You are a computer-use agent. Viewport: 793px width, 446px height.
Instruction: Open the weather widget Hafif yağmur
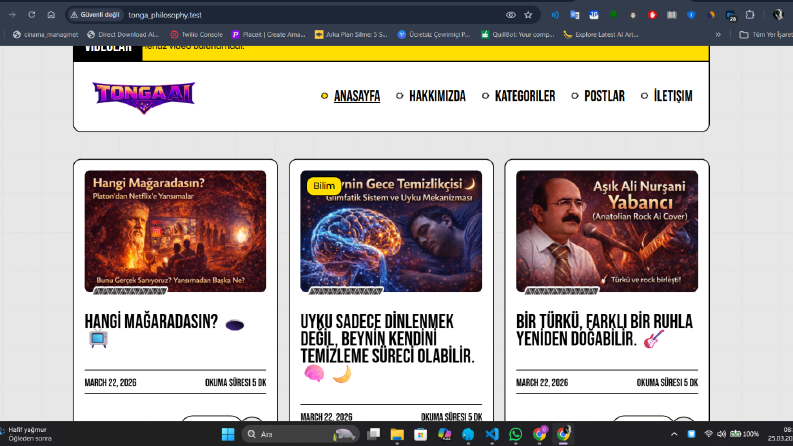tap(26, 434)
